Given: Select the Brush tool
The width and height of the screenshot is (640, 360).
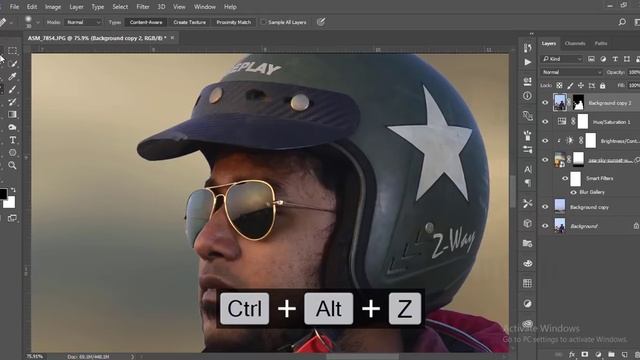Looking at the screenshot, I should pyautogui.click(x=13, y=89).
